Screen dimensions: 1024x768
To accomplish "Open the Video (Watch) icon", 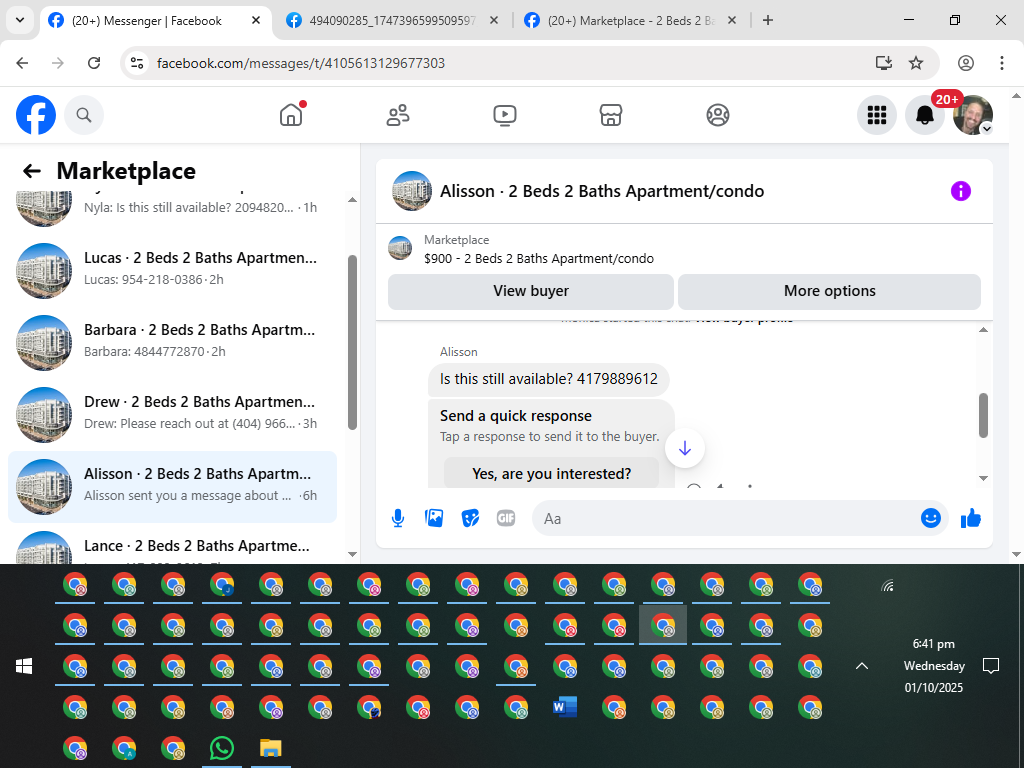I will [504, 115].
